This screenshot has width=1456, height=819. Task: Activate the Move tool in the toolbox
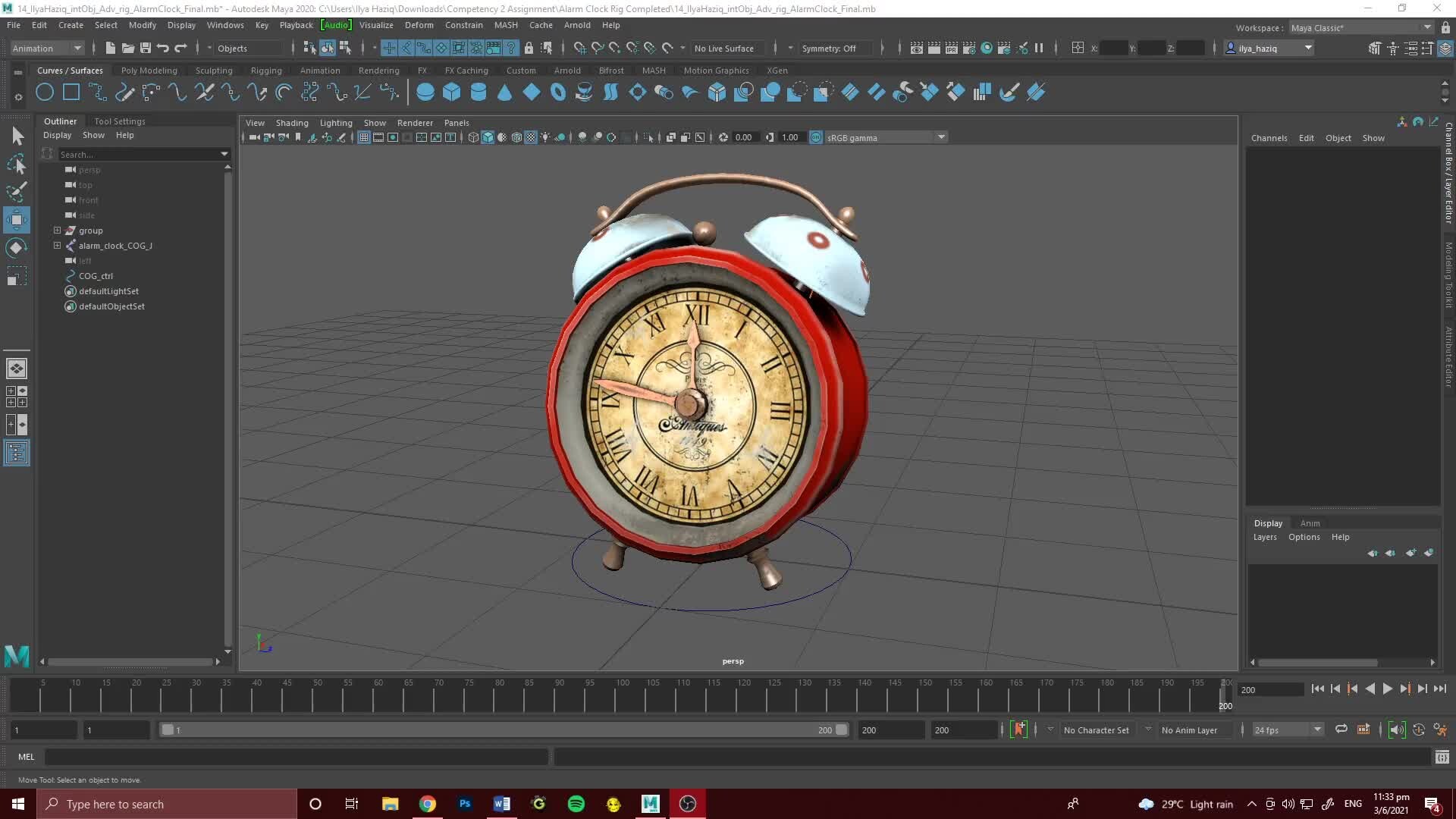pyautogui.click(x=16, y=220)
